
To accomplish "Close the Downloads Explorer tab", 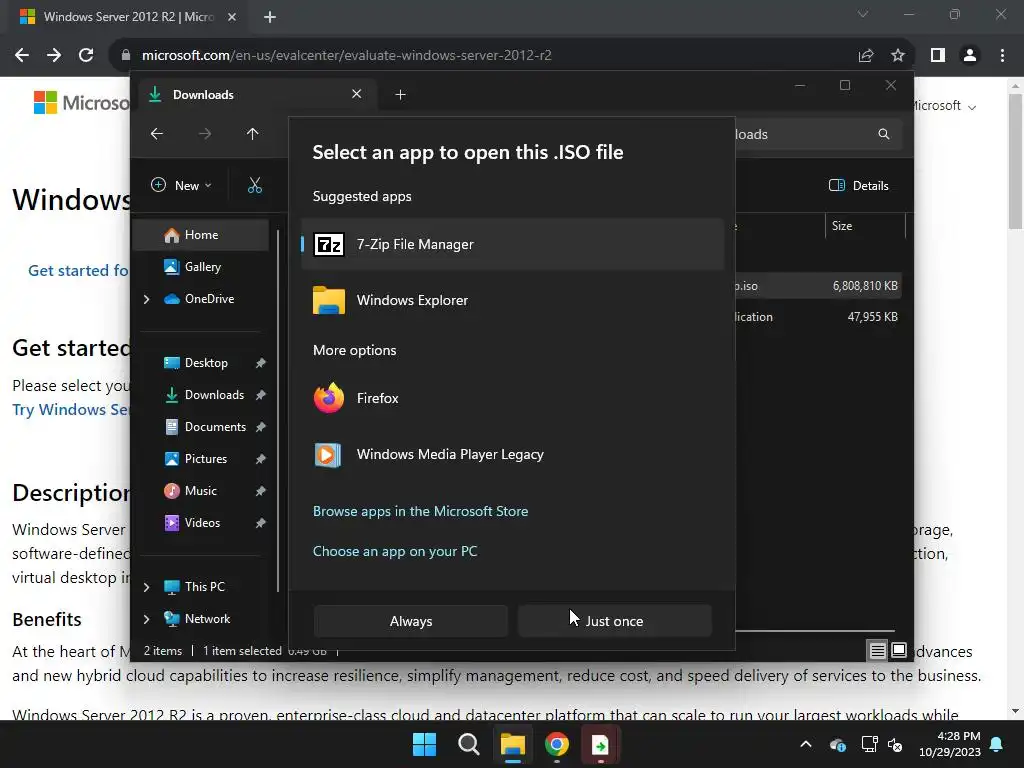I will click(x=357, y=94).
